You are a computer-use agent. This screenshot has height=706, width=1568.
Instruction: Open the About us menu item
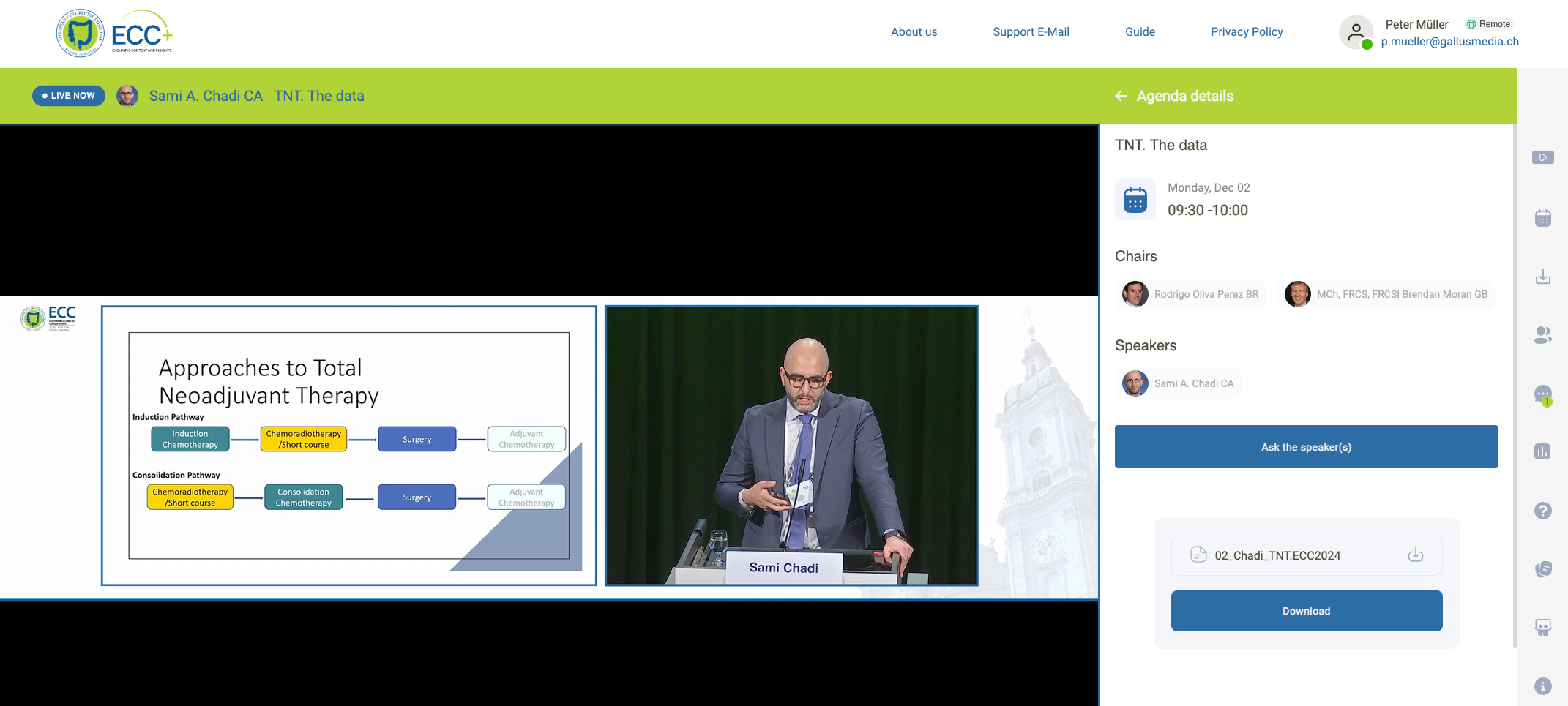pyautogui.click(x=914, y=32)
